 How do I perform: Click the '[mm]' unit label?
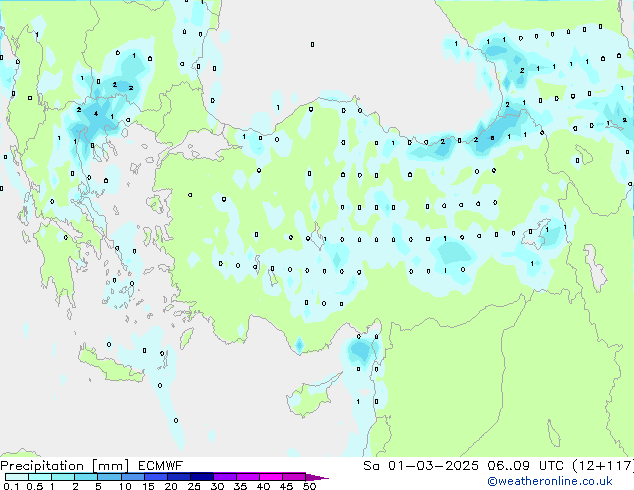pos(110,466)
